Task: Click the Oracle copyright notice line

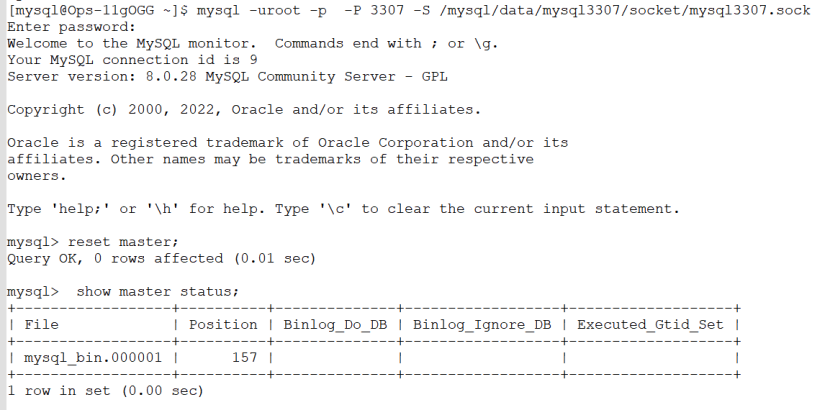Action: click(x=244, y=110)
